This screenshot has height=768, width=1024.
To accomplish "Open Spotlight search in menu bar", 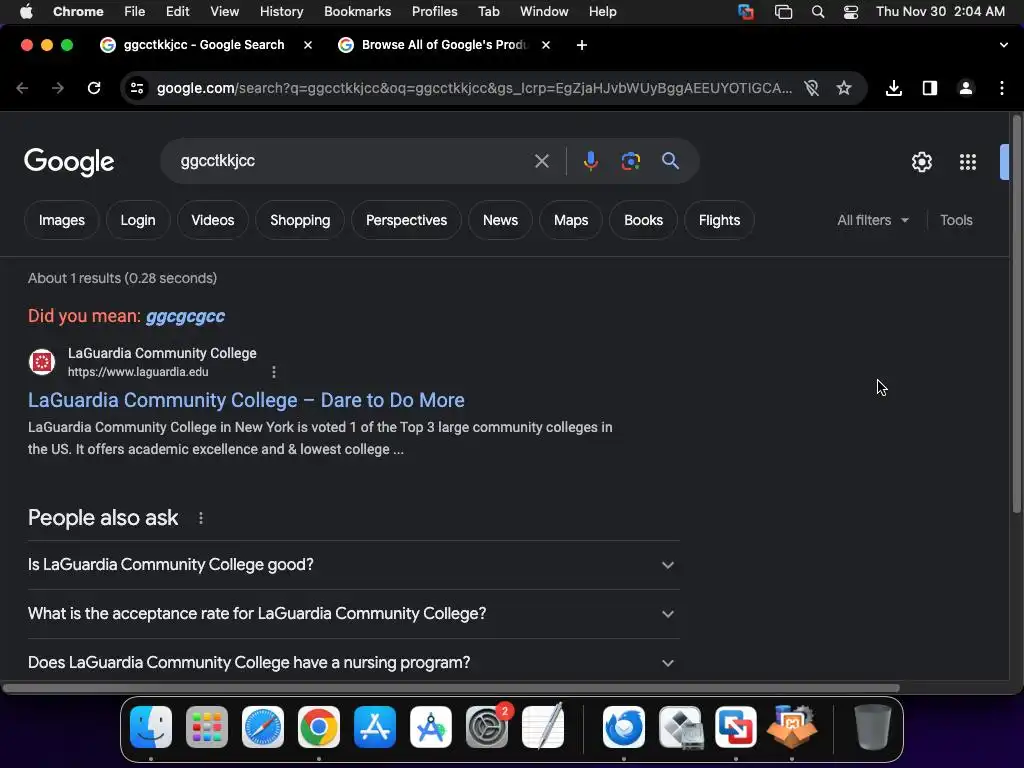I will coord(818,12).
